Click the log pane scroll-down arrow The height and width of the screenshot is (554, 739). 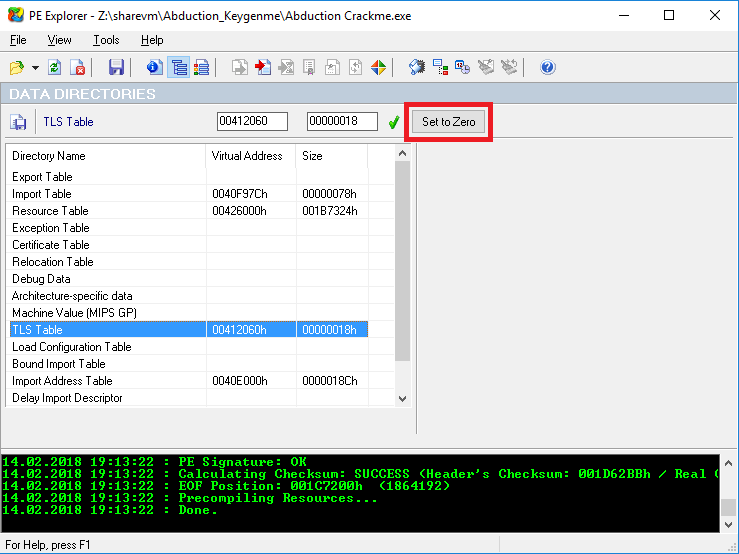click(x=729, y=525)
